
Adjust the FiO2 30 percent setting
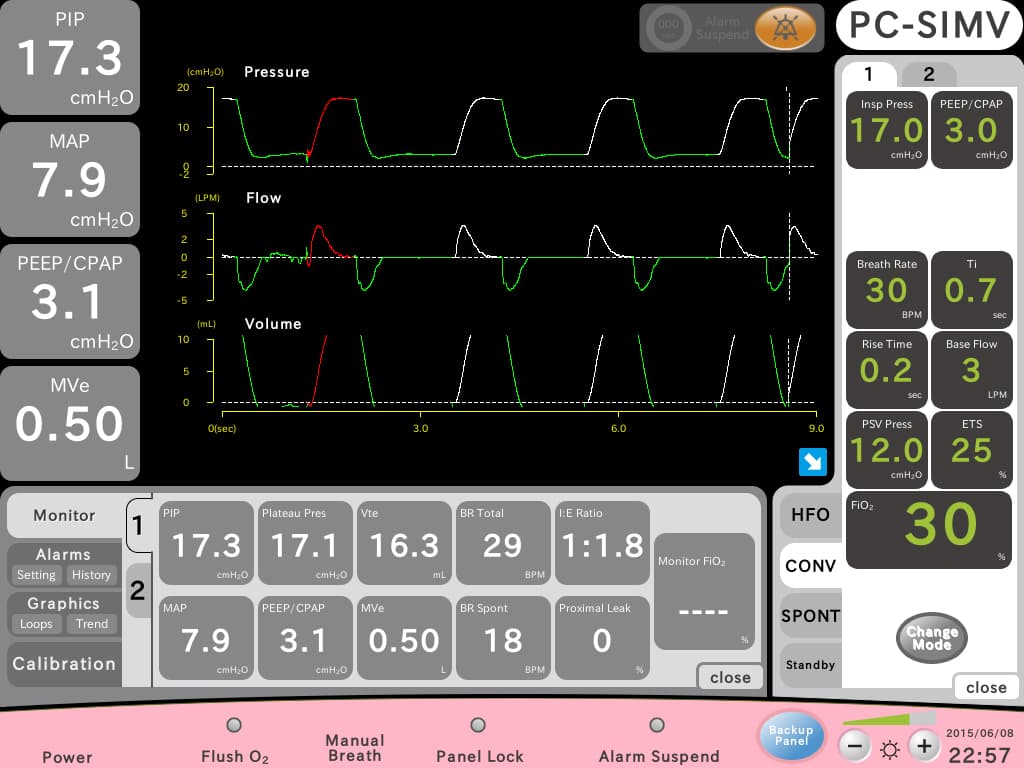pos(929,530)
